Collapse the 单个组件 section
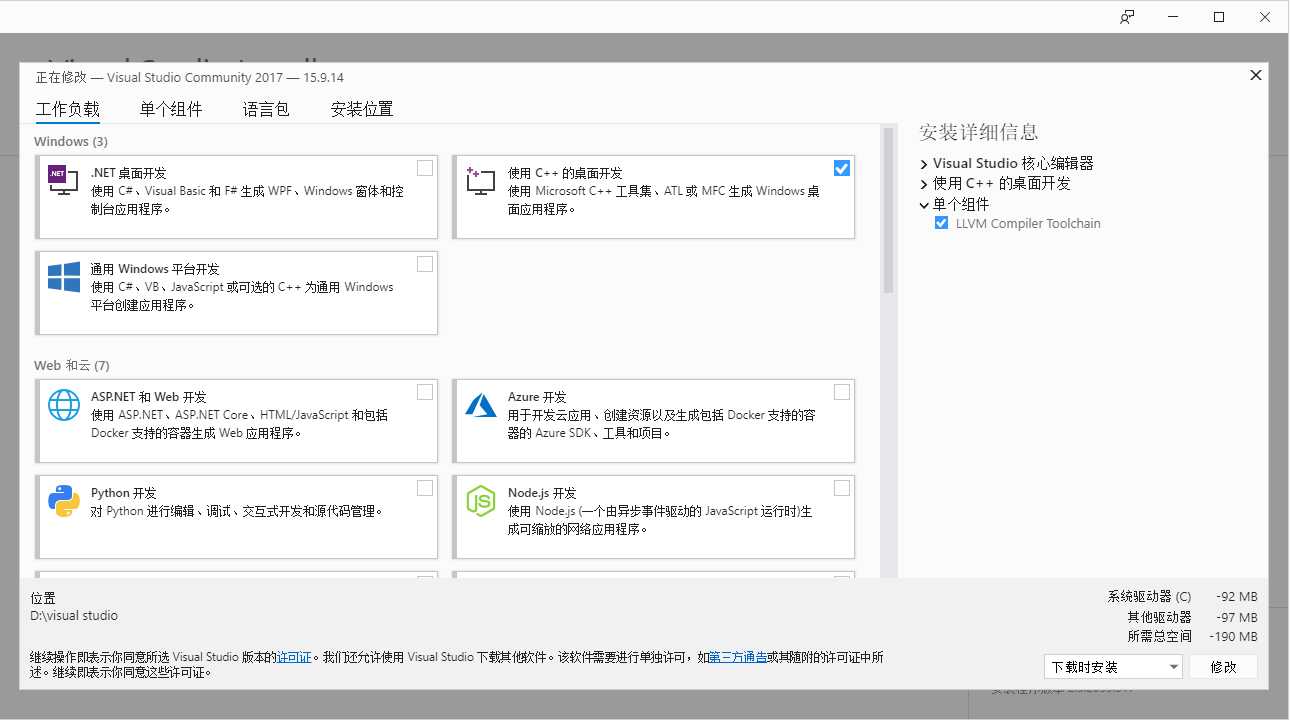 [x=924, y=204]
